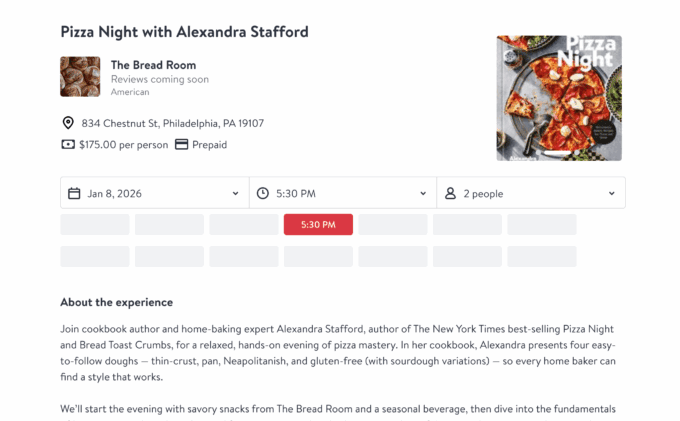Viewport: 680px width, 421px height.
Task: Click the prepaid credit card icon
Action: (x=181, y=144)
